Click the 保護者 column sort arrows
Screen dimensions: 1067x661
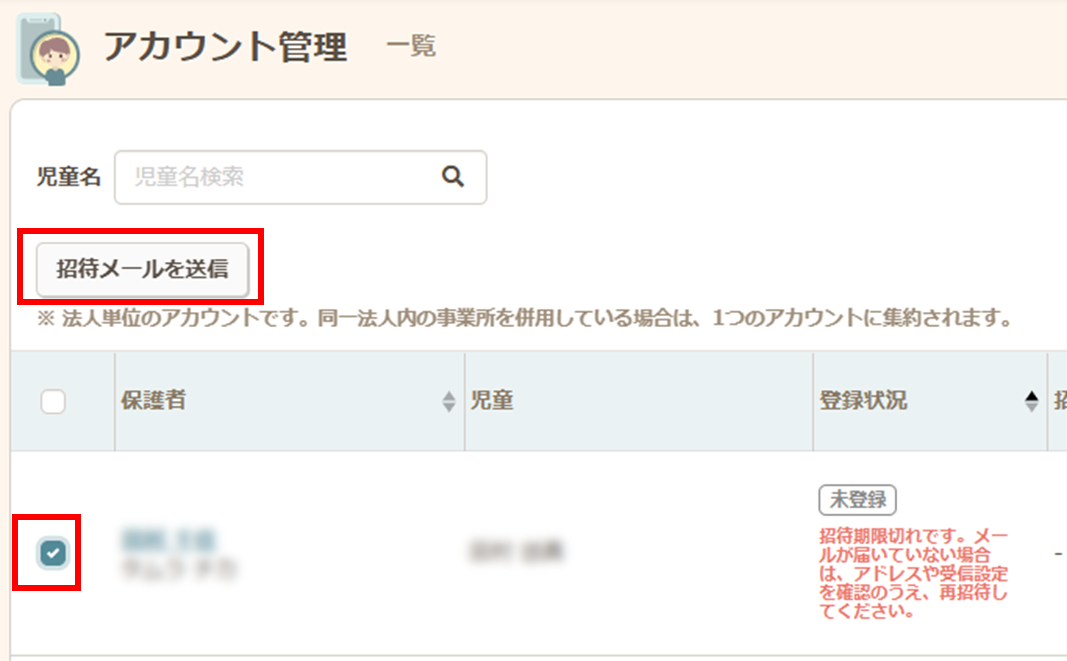pyautogui.click(x=448, y=402)
